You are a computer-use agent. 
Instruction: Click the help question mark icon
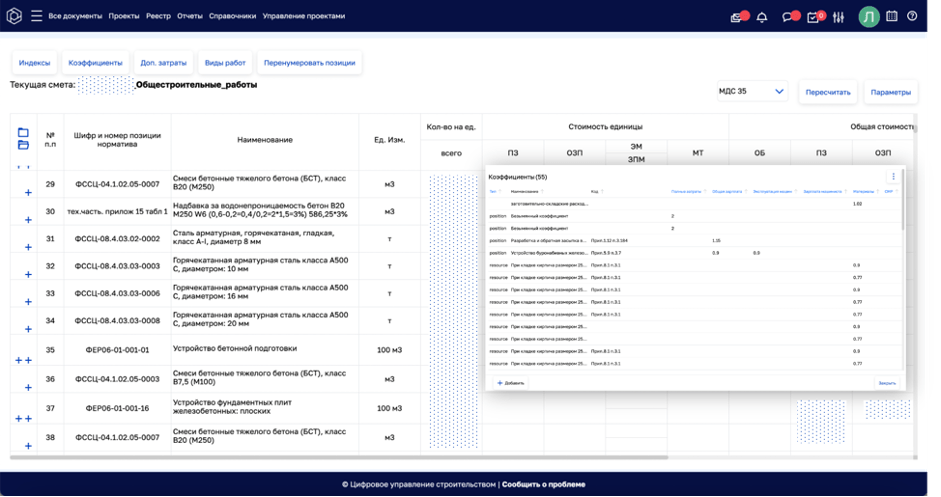[912, 16]
